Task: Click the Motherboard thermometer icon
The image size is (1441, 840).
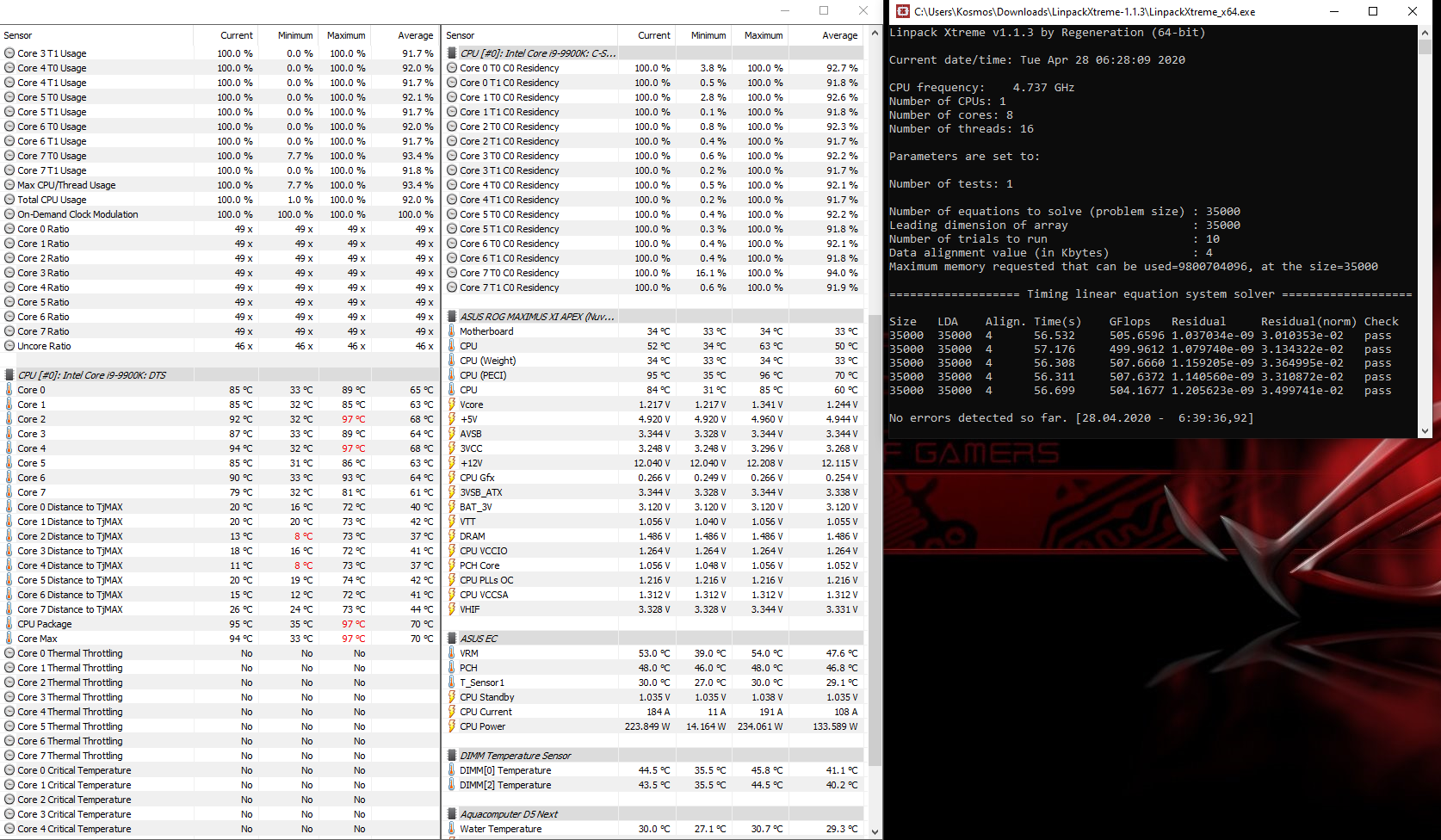Action: click(x=452, y=331)
